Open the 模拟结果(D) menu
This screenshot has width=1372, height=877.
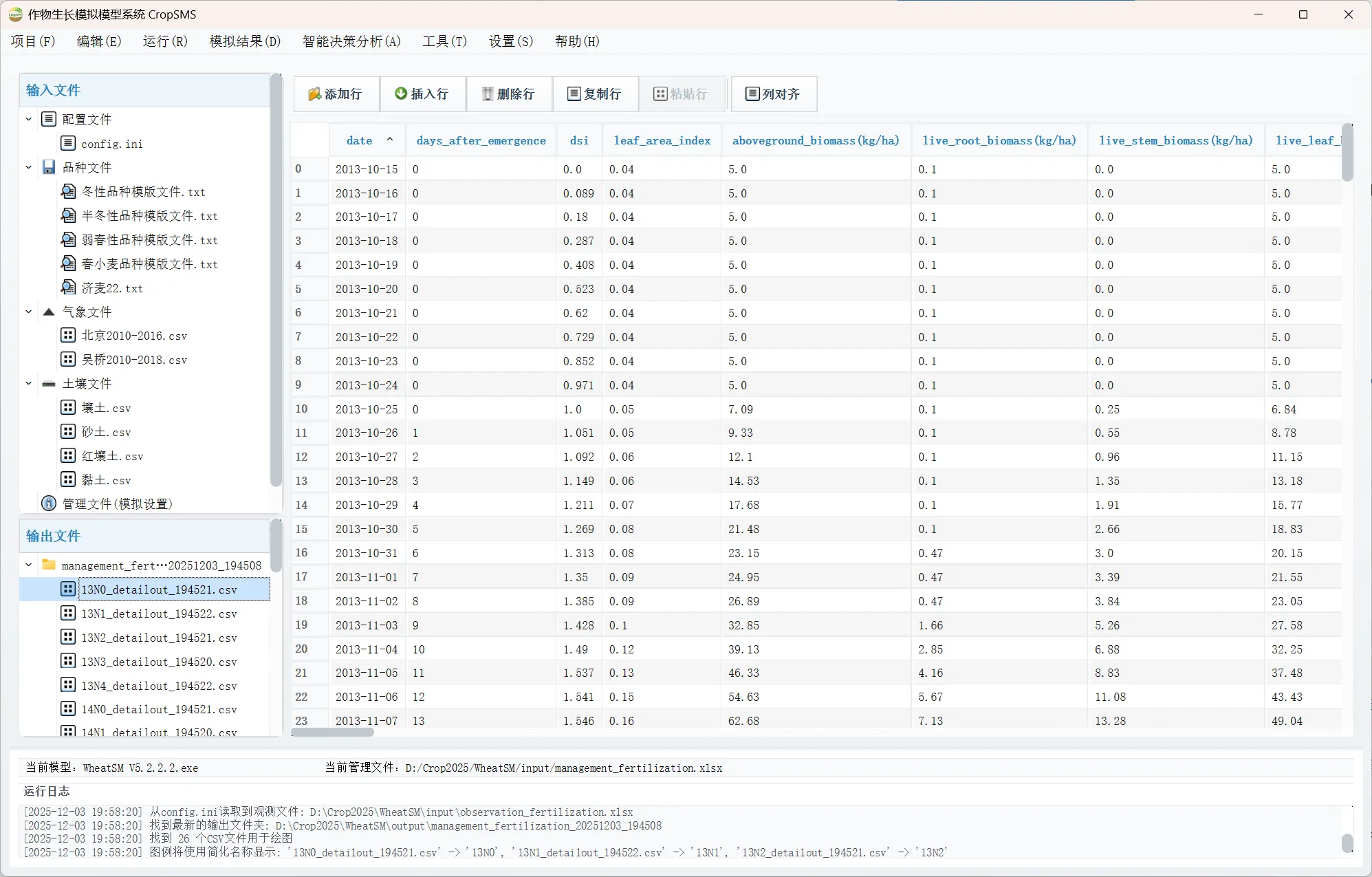[x=245, y=41]
